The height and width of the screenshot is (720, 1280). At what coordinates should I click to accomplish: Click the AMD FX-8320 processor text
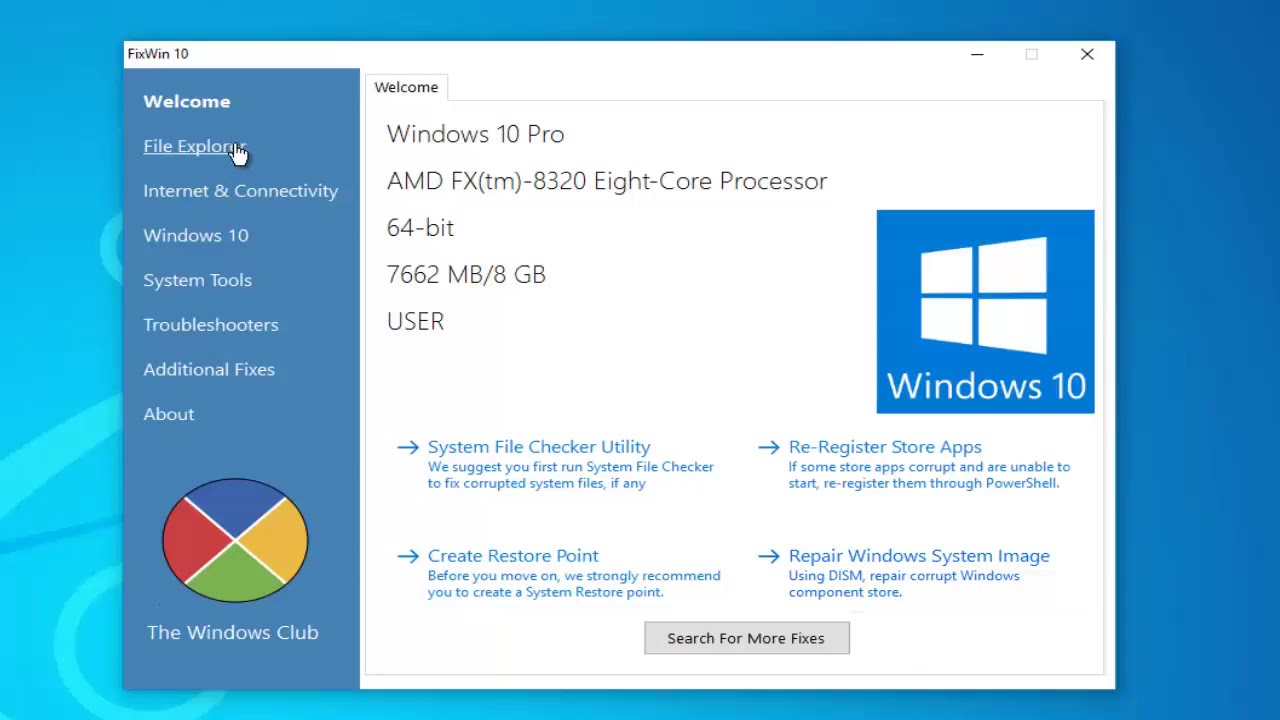tap(607, 181)
